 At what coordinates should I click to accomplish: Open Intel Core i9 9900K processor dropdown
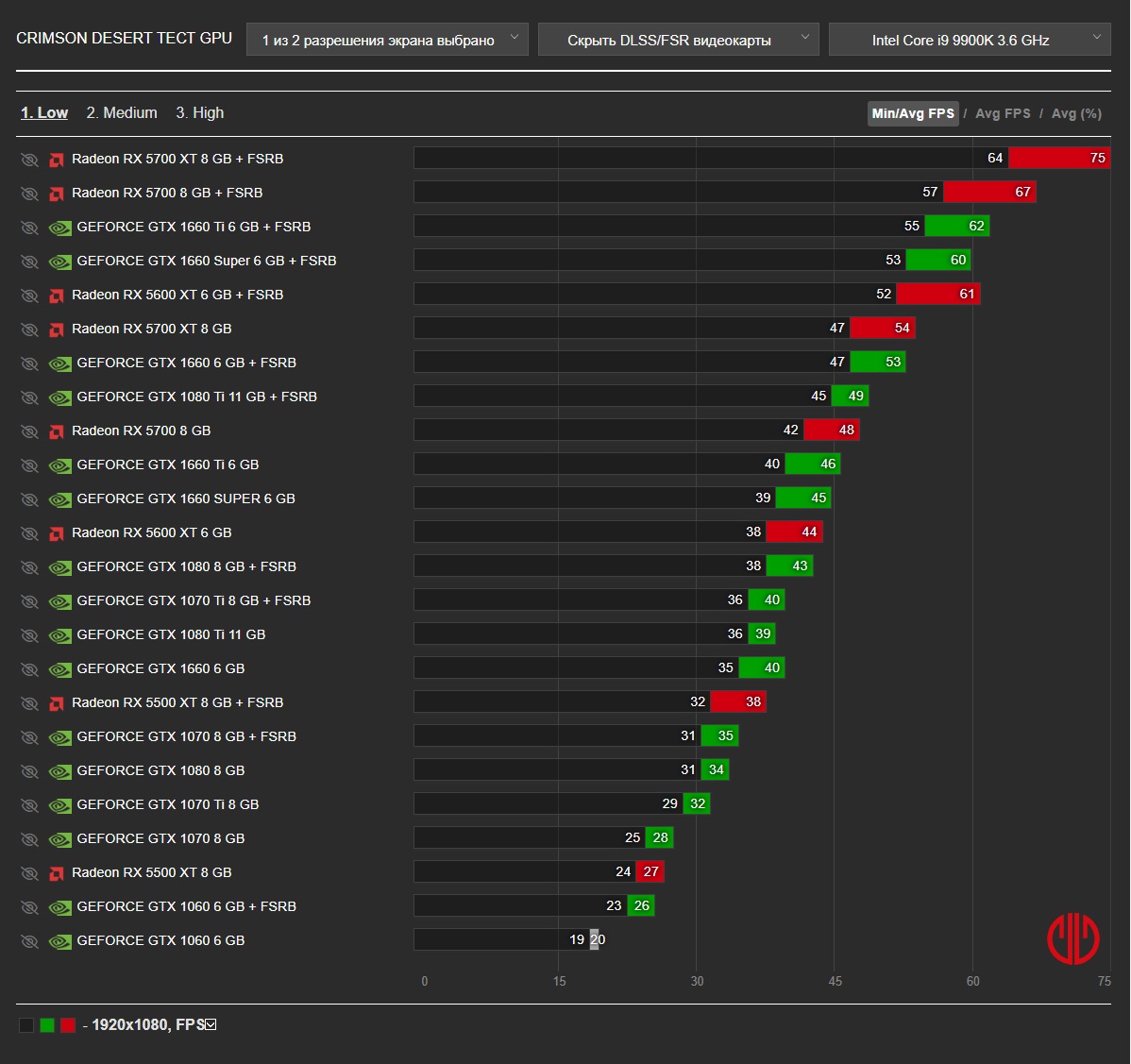(x=970, y=40)
